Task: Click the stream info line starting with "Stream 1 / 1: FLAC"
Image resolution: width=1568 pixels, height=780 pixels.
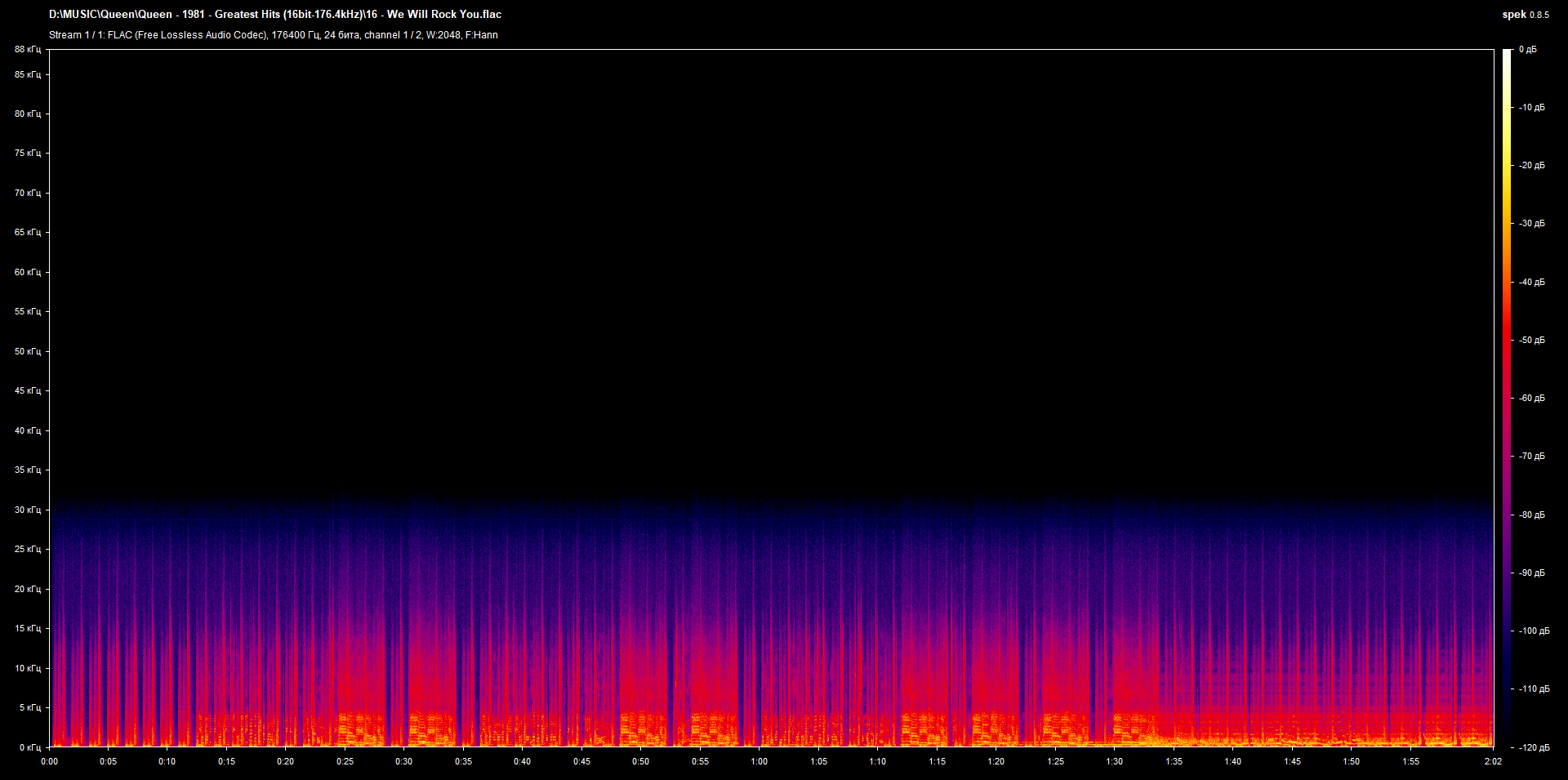Action: point(274,35)
